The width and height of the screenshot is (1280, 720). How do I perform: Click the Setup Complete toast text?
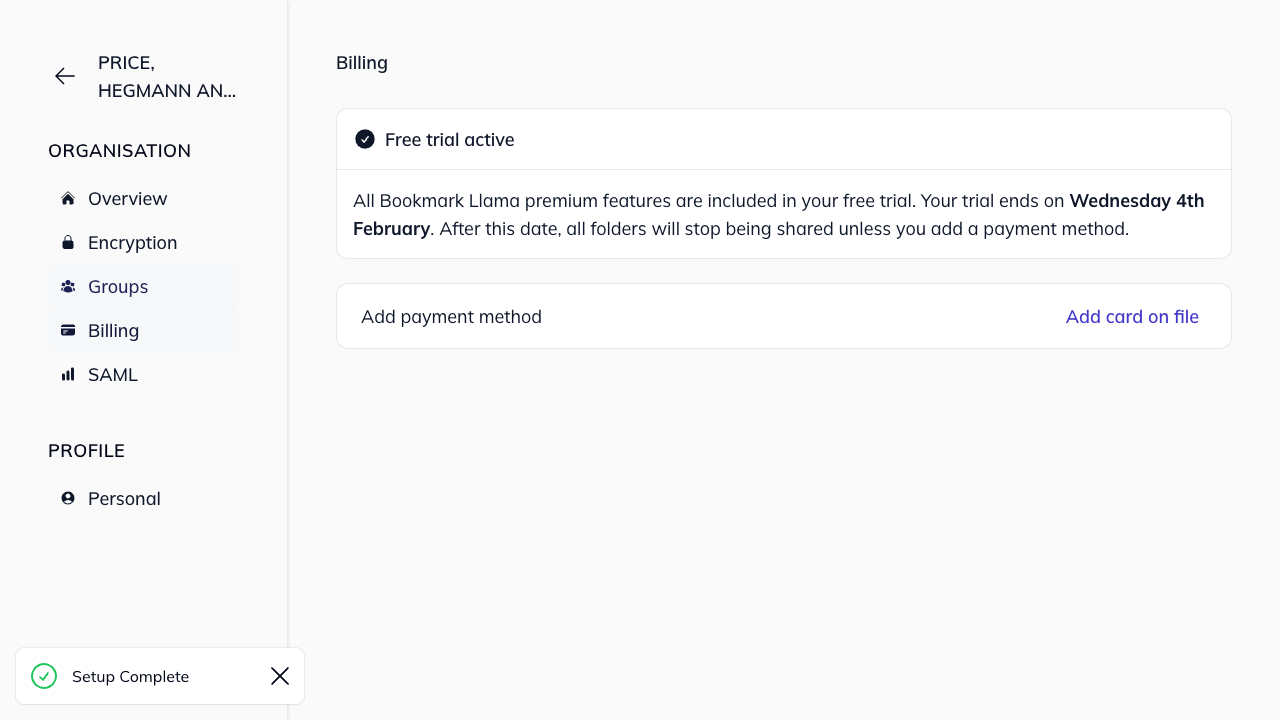tap(130, 677)
